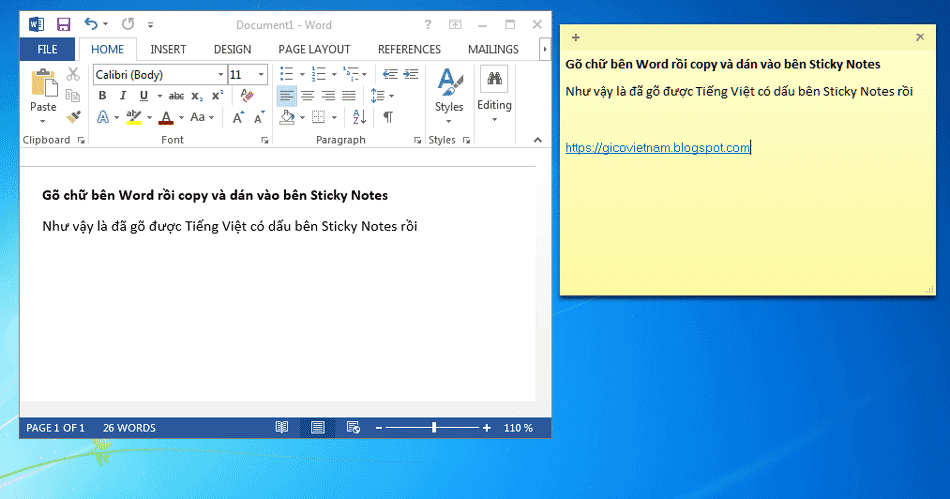The height and width of the screenshot is (499, 950).
Task: Open Font dialog launcher
Action: 265,140
